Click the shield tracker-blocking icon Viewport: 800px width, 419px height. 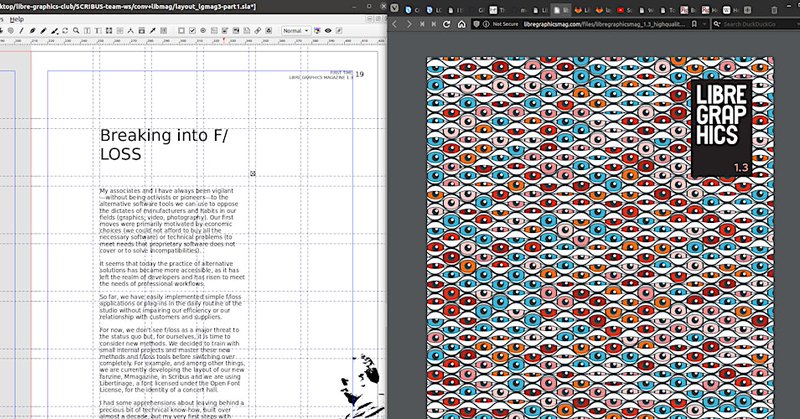pos(476,24)
